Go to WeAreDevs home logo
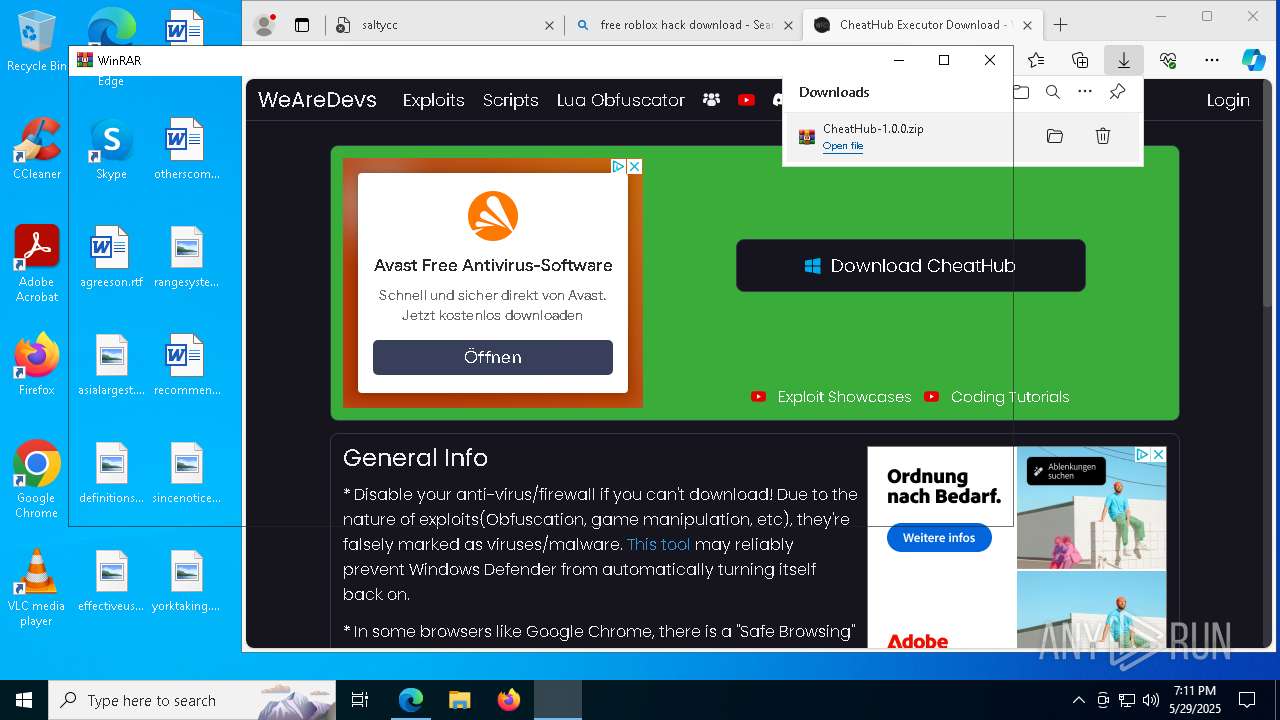 (x=317, y=100)
